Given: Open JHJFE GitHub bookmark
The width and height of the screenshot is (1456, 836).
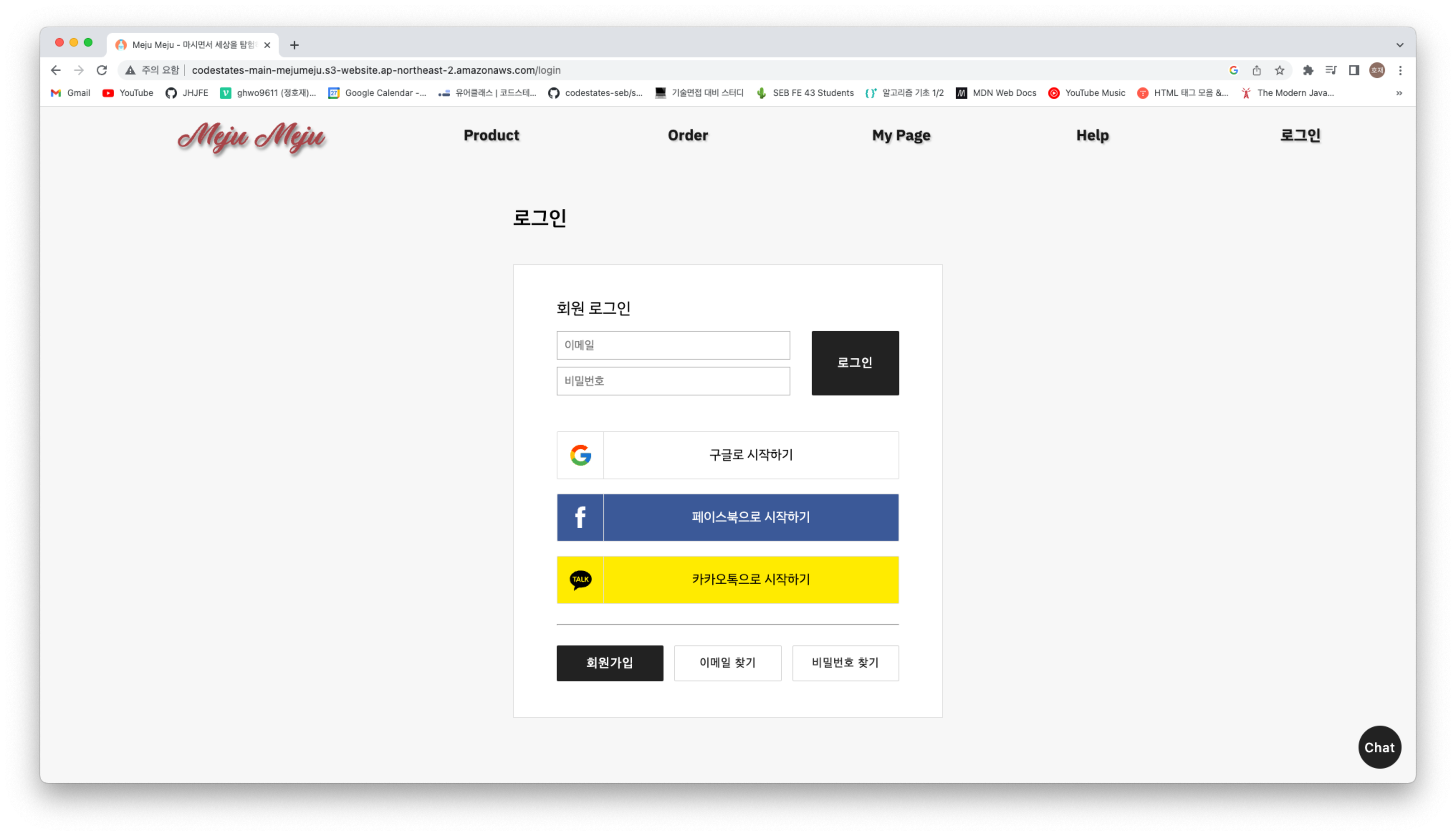Looking at the screenshot, I should click(x=187, y=93).
